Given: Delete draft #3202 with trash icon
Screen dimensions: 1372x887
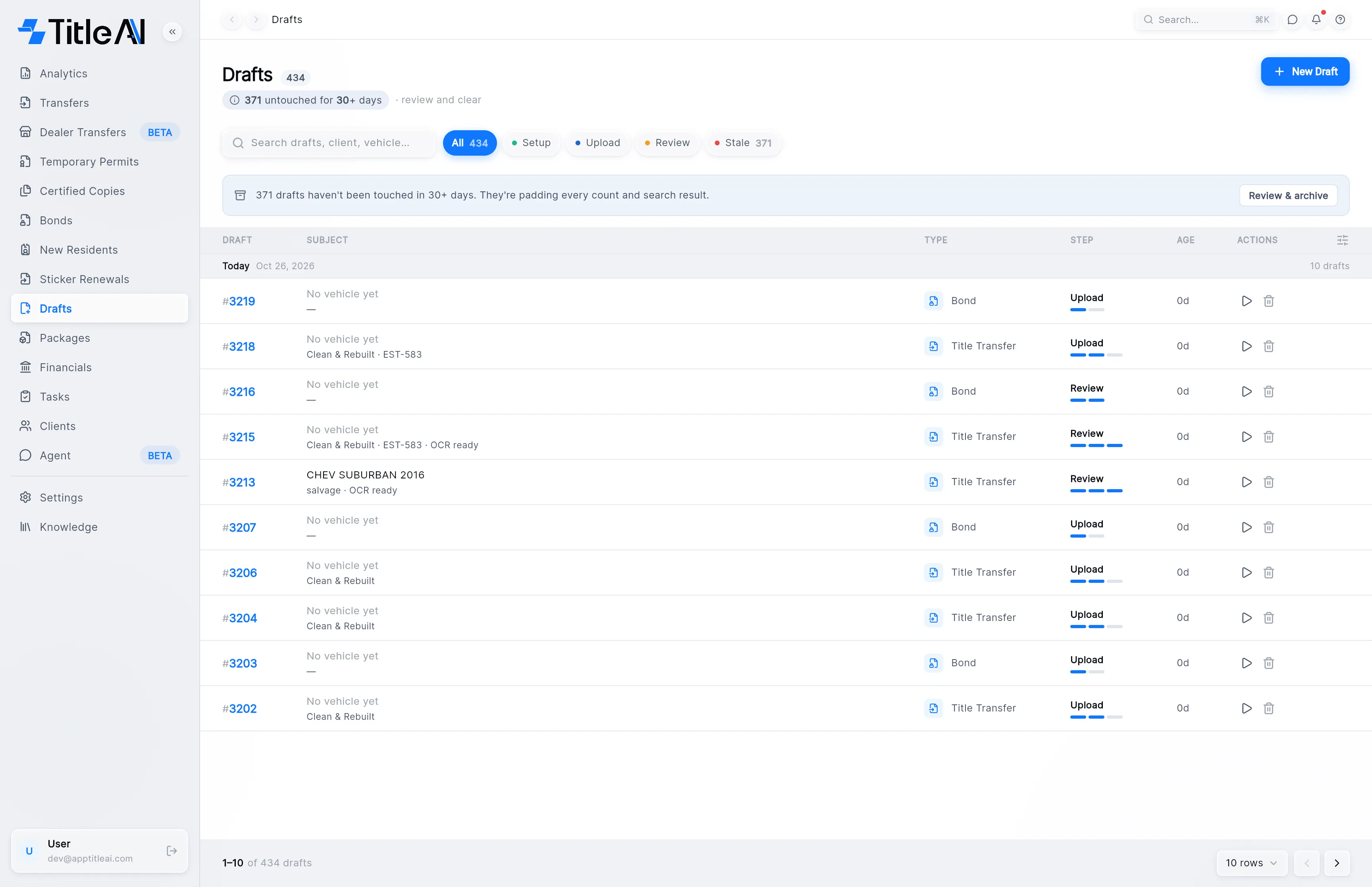Looking at the screenshot, I should coord(1268,708).
